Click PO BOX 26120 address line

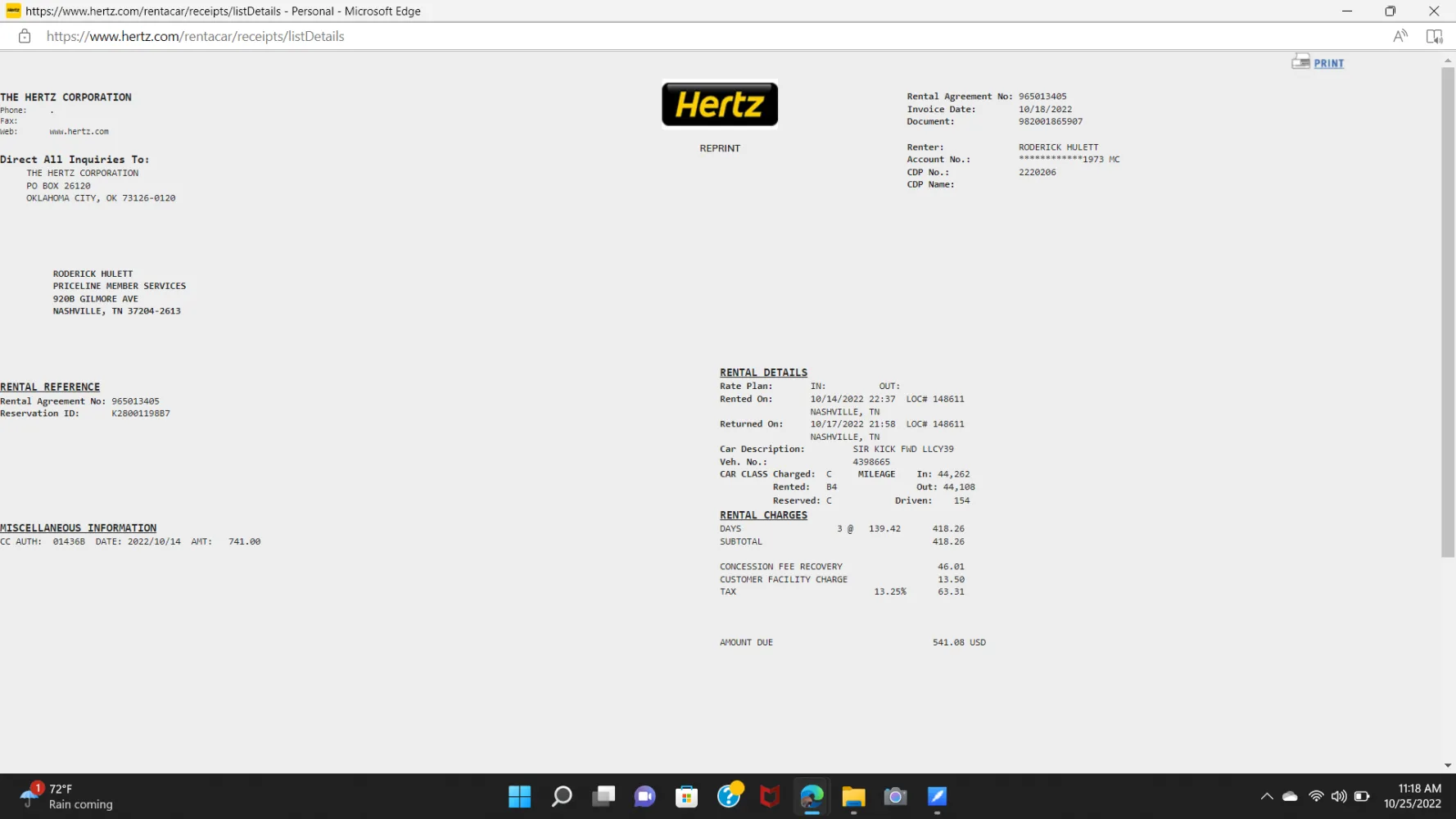coord(58,186)
